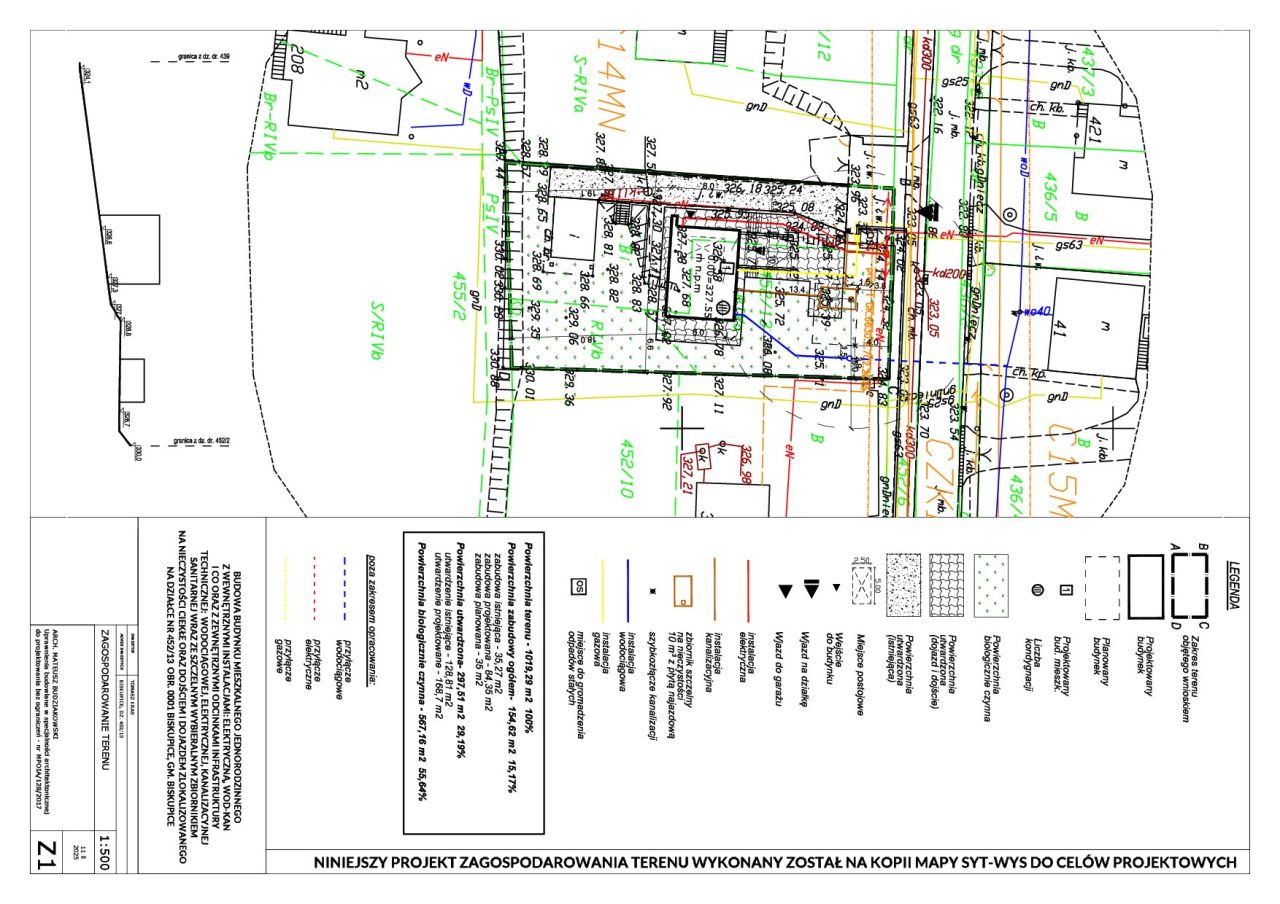Image resolution: width=1280 pixels, height=904 pixels.
Task: Click the brown tank symbol for 'zbiornik szczelny'
Action: [x=684, y=590]
